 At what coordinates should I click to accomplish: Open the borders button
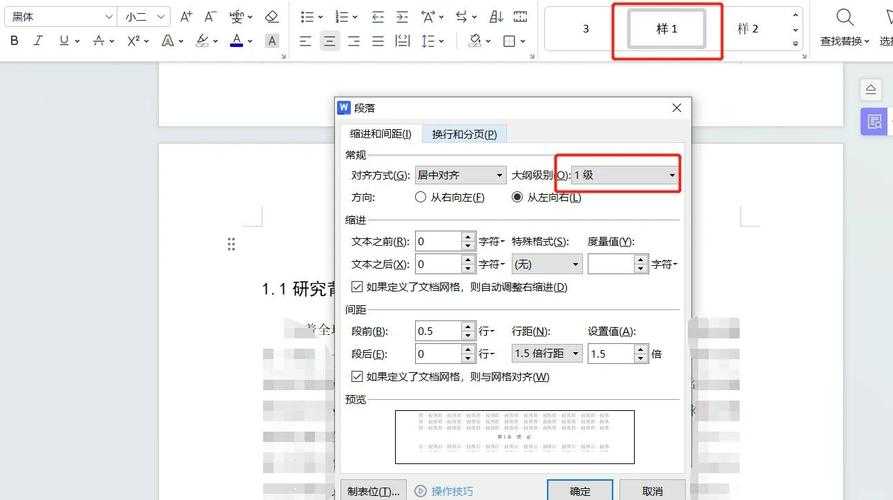[509, 41]
